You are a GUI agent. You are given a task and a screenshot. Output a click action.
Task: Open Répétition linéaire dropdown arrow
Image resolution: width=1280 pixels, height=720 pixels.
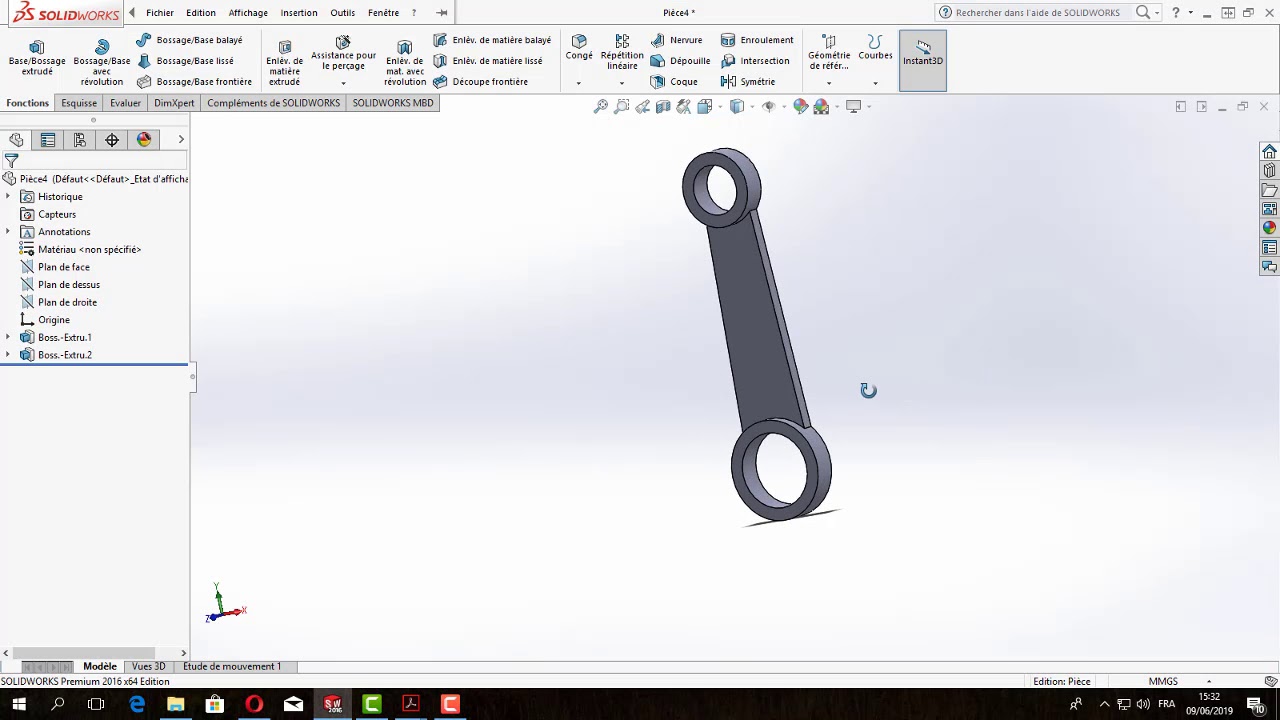click(622, 83)
